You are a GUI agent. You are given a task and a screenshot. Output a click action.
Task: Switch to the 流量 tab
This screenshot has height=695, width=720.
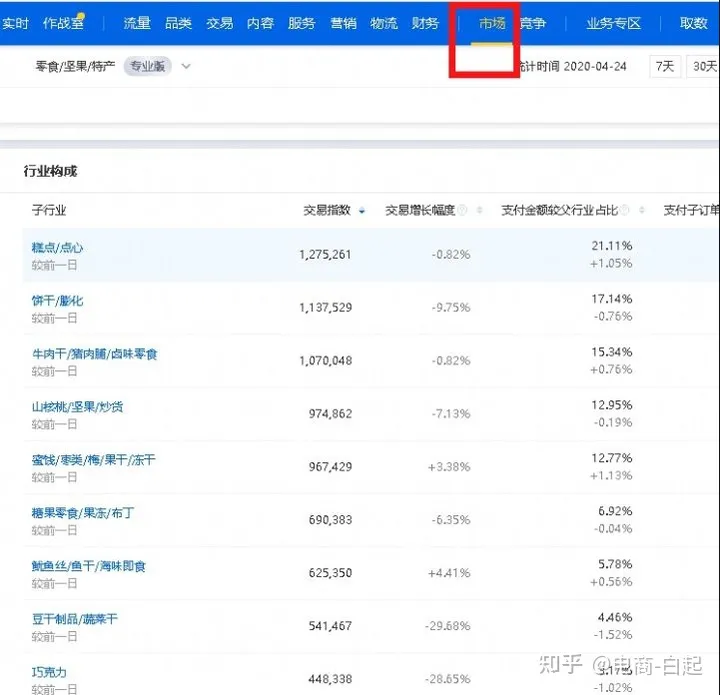(x=137, y=23)
